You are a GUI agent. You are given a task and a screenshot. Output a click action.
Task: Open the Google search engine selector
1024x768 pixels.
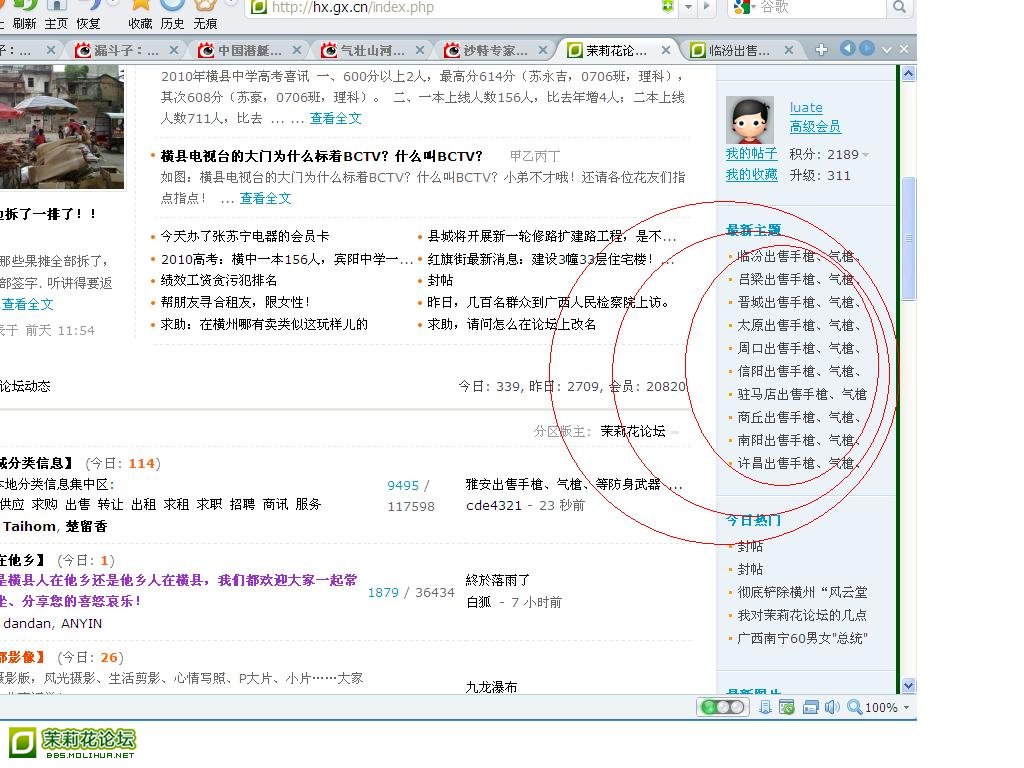(745, 7)
